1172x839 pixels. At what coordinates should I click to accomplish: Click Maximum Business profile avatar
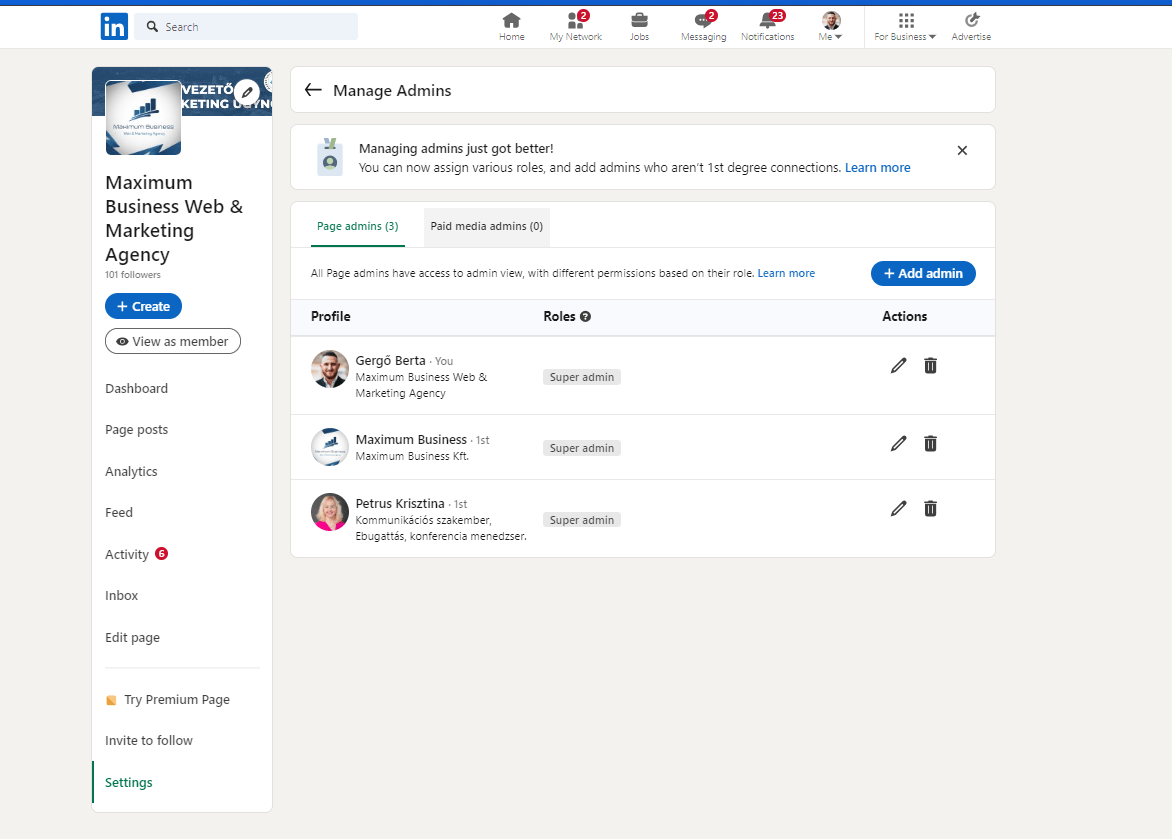tap(330, 447)
